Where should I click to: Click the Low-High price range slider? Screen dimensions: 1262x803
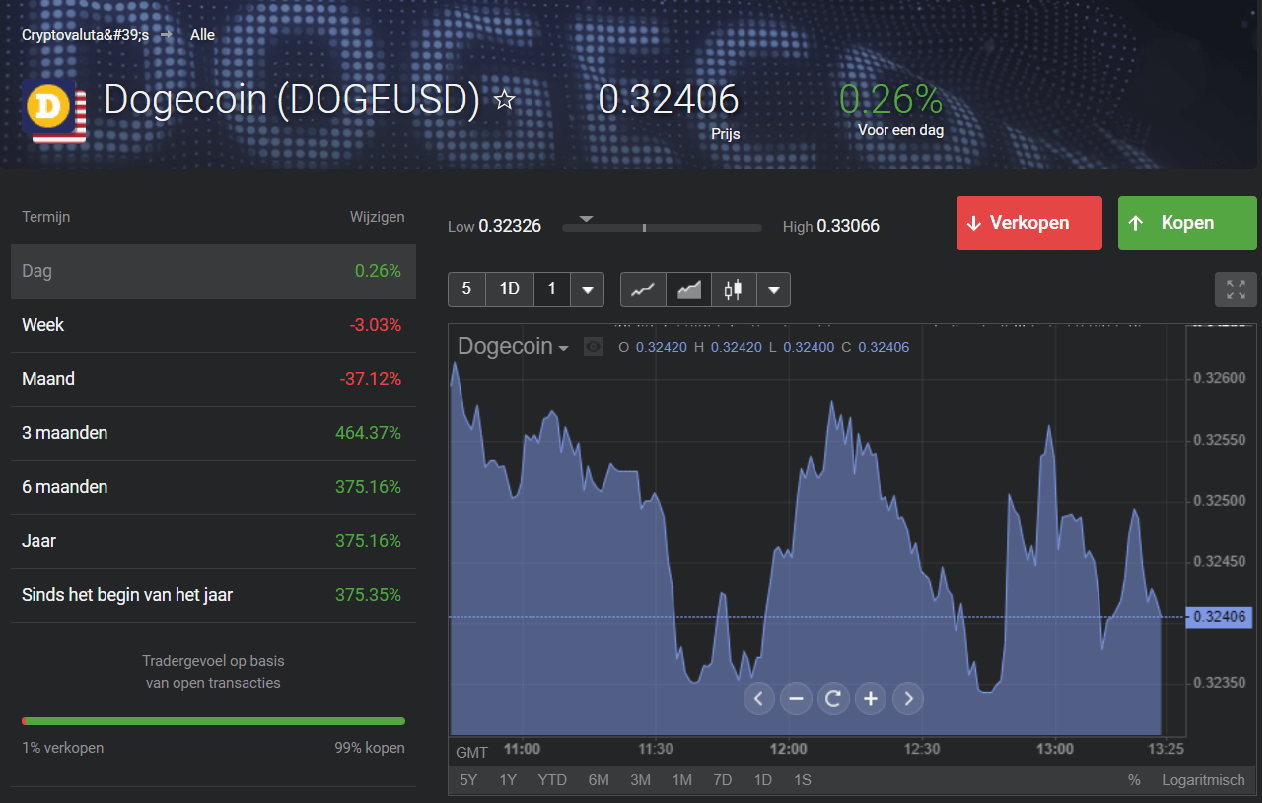point(662,228)
